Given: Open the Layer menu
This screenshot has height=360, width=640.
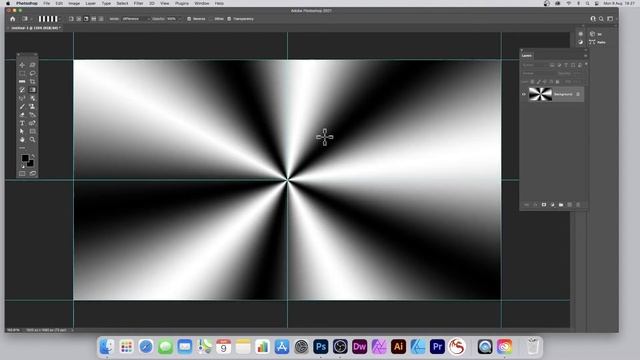Looking at the screenshot, I should coord(91,3).
